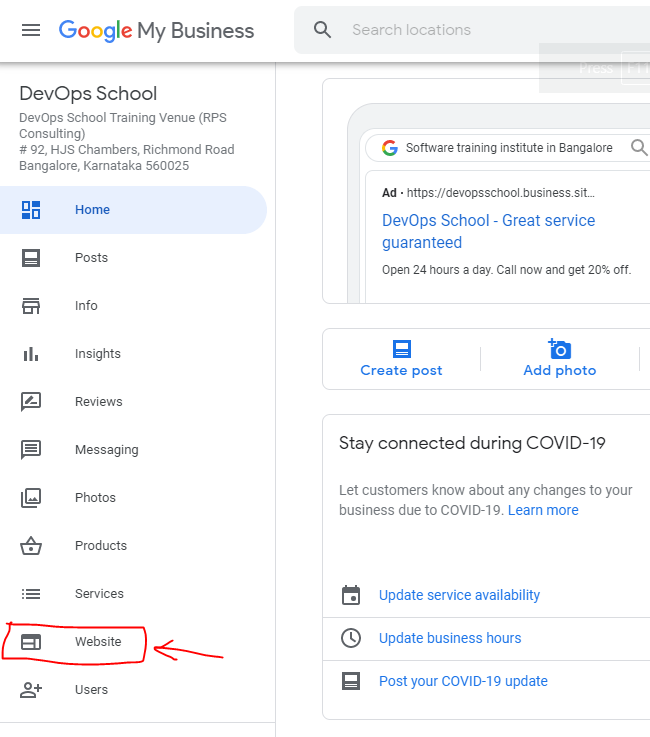Click the clock icon for business hours
The width and height of the screenshot is (650, 737).
pos(351,638)
